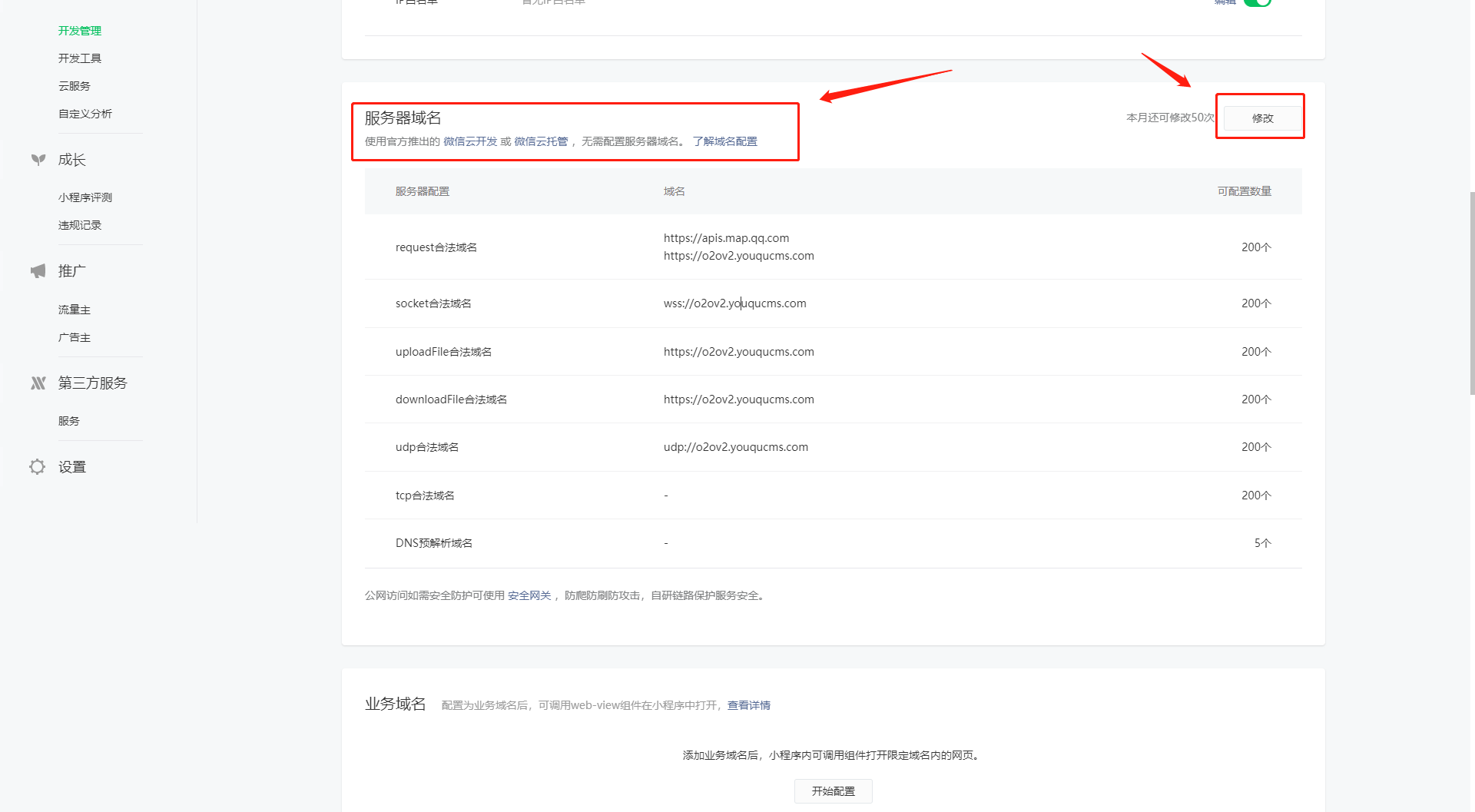Open 开发工具 in the sidebar

(x=80, y=58)
